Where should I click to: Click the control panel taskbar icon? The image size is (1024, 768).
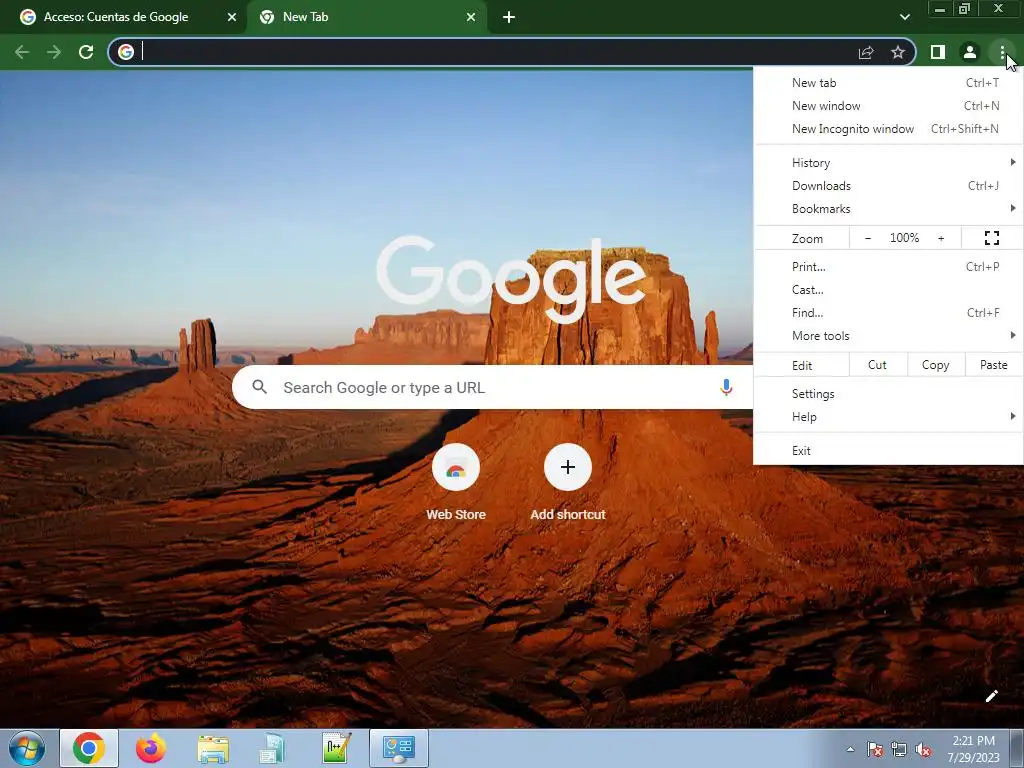(x=399, y=748)
